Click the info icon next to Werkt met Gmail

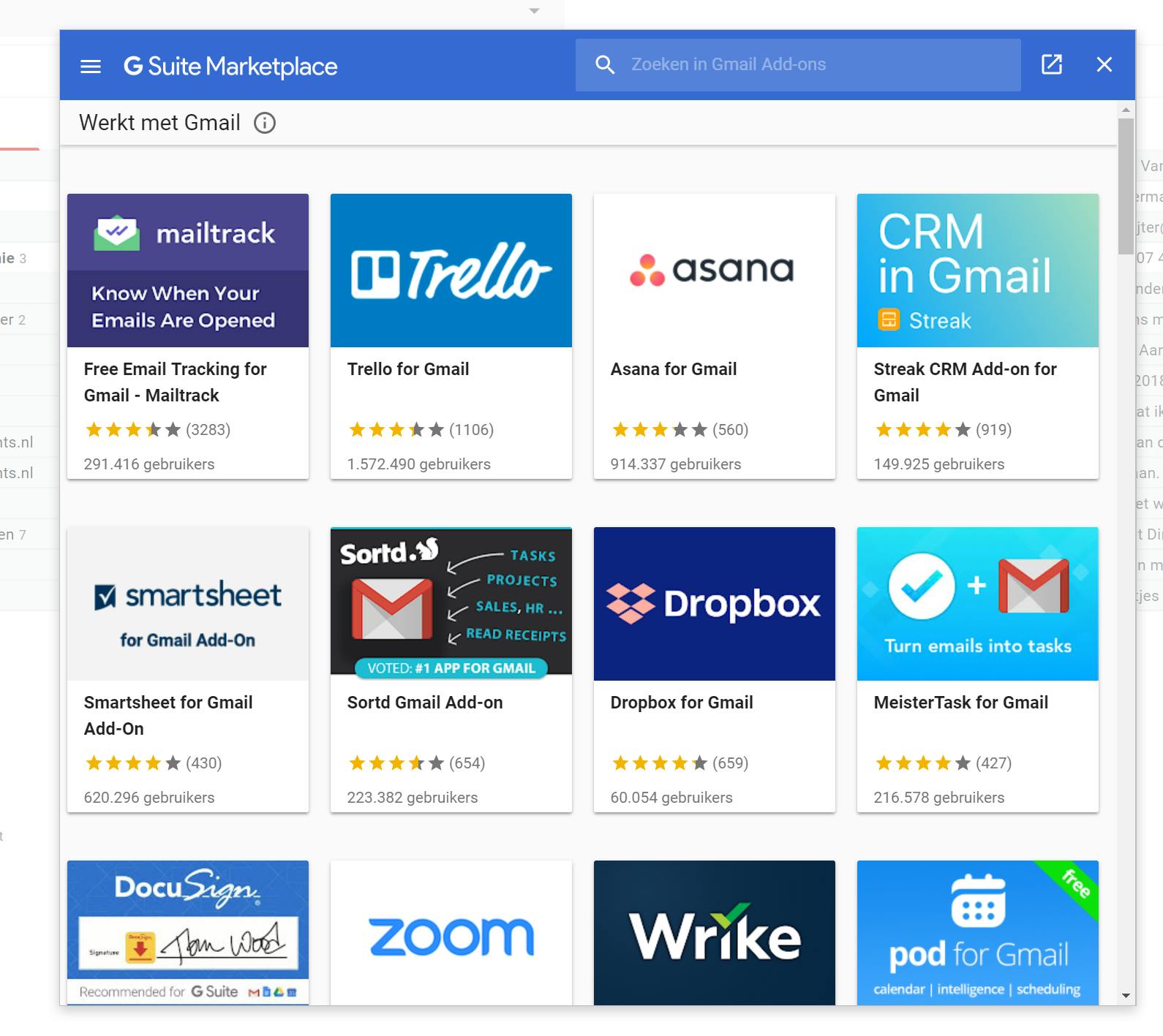(x=265, y=123)
